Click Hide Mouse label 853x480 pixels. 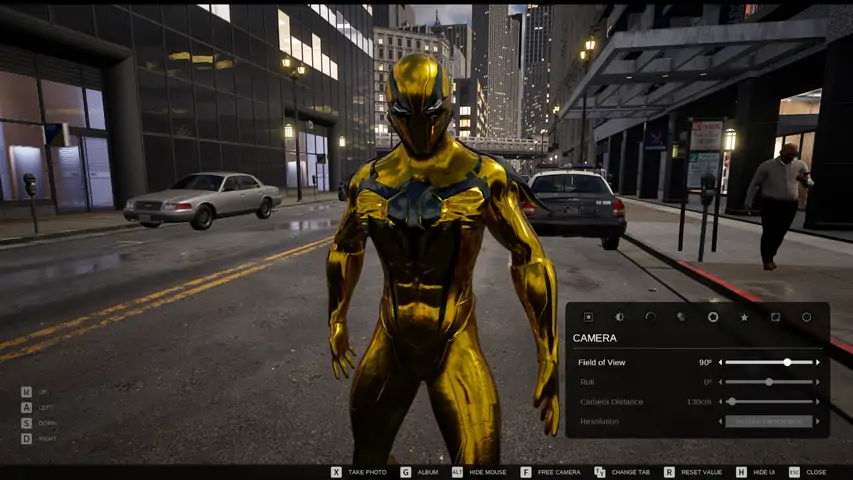[x=487, y=472]
